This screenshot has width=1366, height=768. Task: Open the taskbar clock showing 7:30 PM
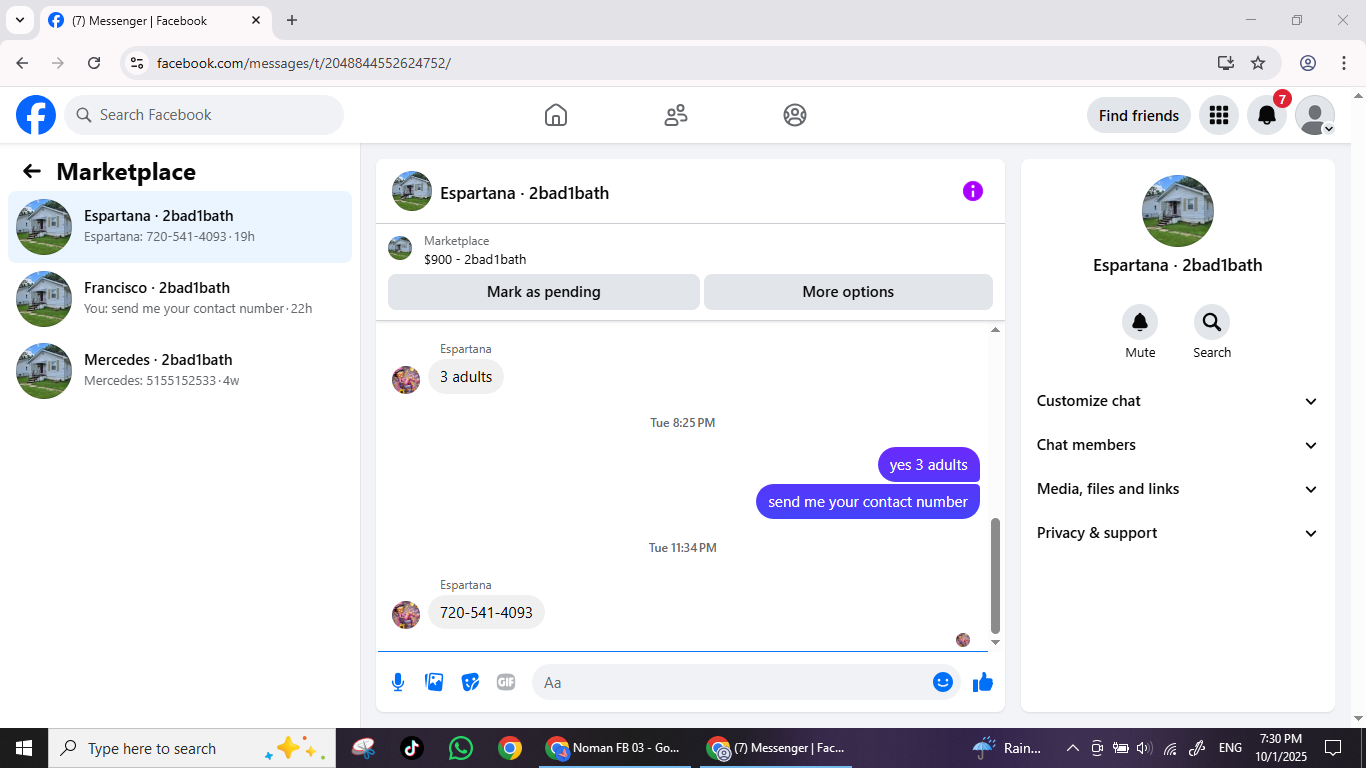click(x=1281, y=748)
